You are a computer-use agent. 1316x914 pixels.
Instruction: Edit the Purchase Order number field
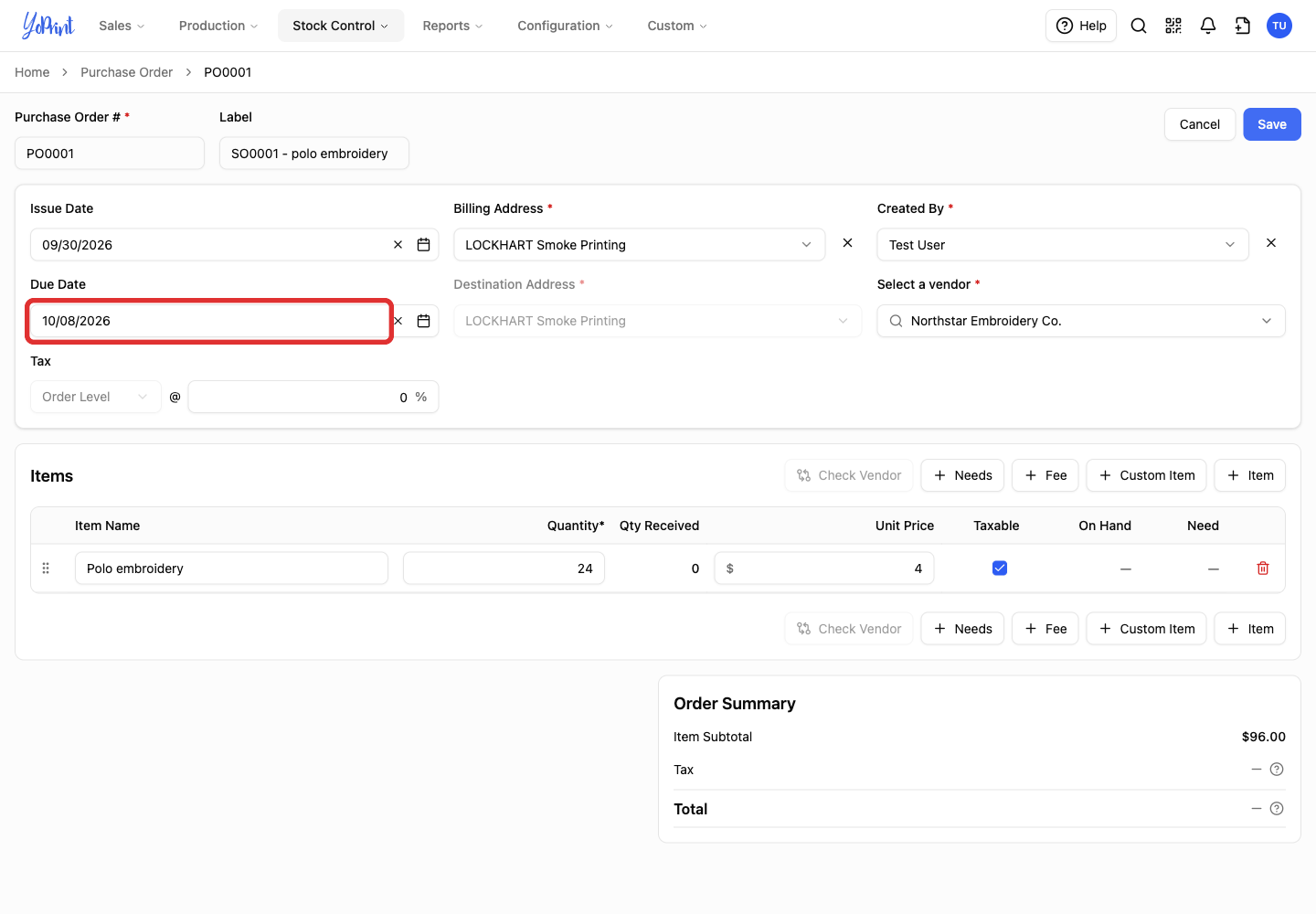tap(110, 154)
